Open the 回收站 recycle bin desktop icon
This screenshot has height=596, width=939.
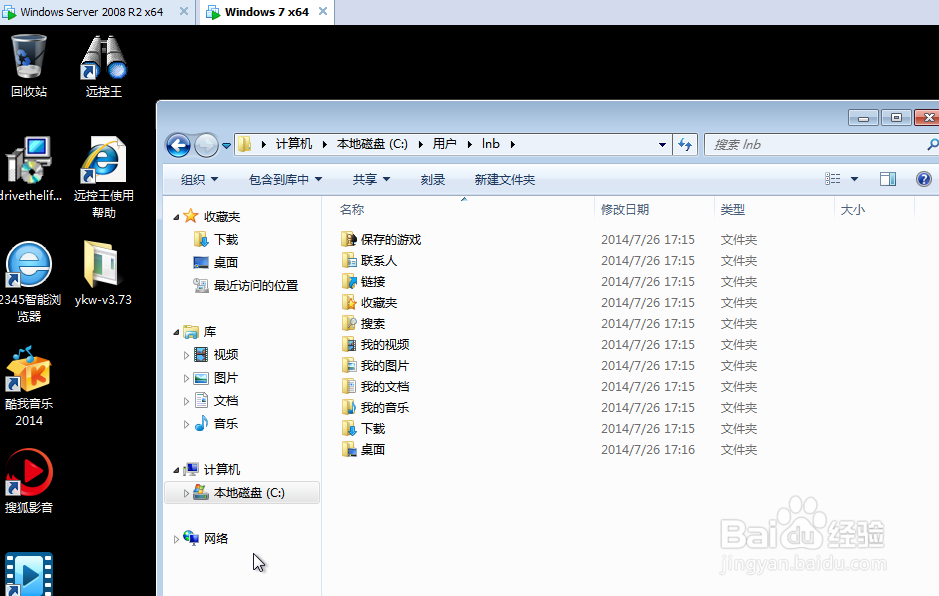[28, 65]
